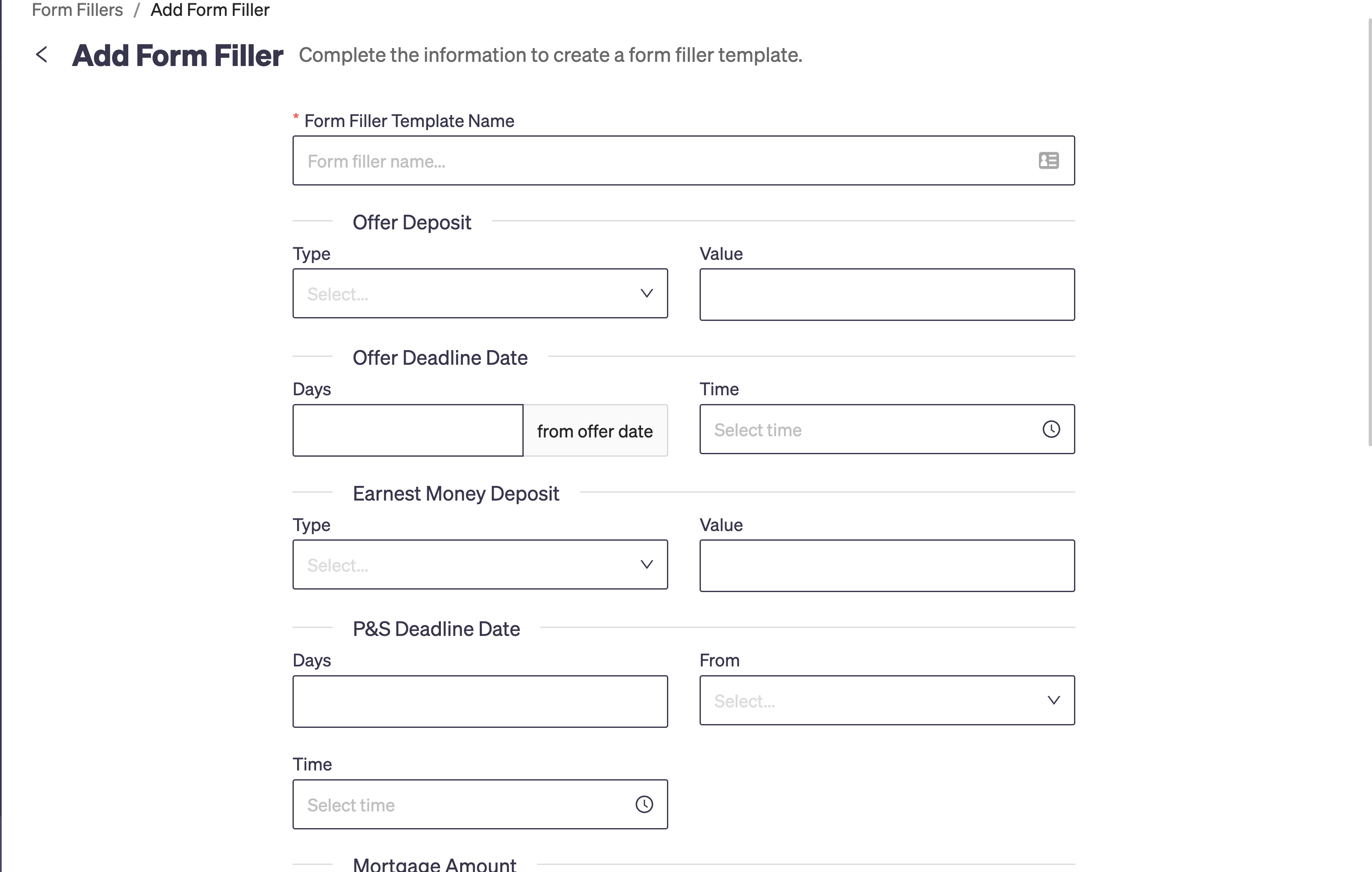Click the contact card icon in name field
Image resolution: width=1372 pixels, height=872 pixels.
pos(1049,160)
